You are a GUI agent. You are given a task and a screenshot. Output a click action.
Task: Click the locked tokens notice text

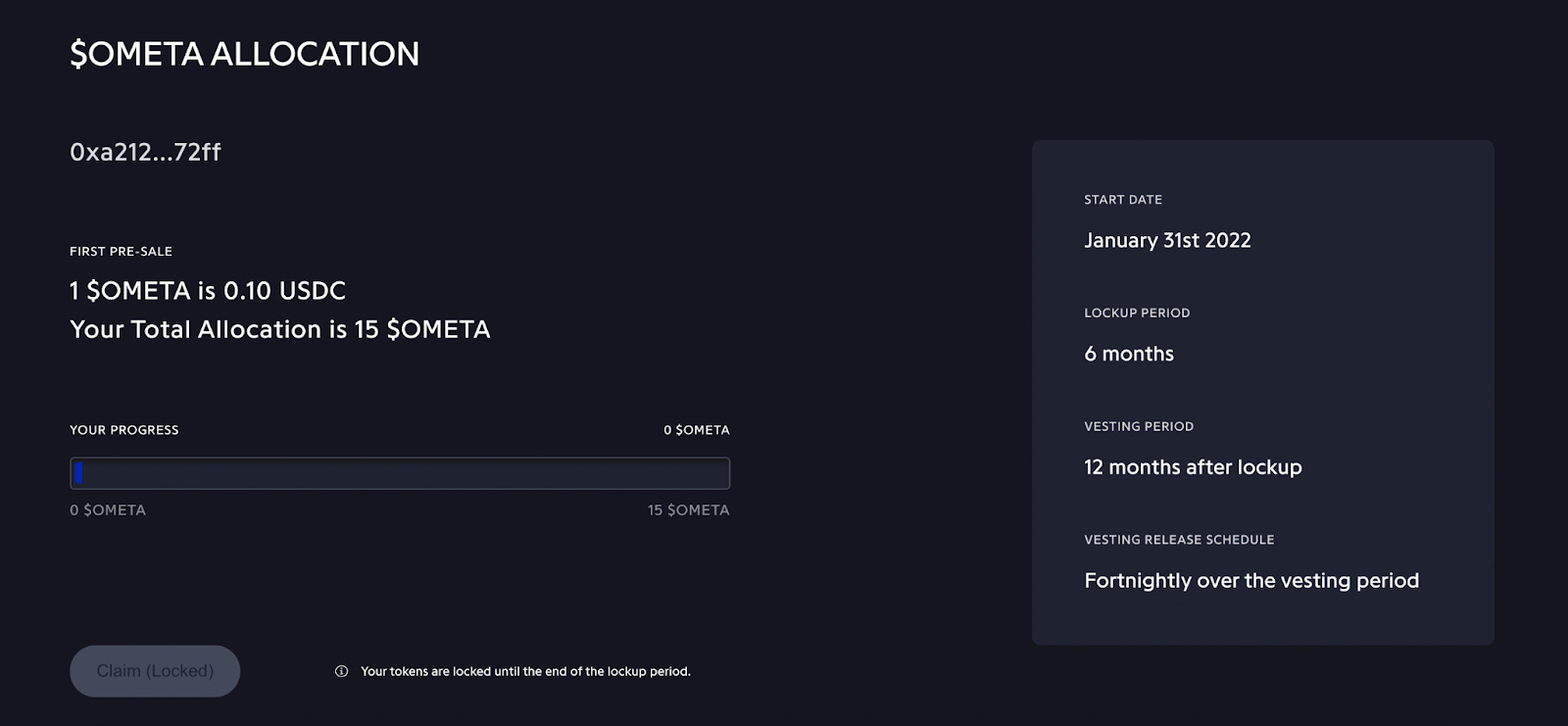(525, 671)
